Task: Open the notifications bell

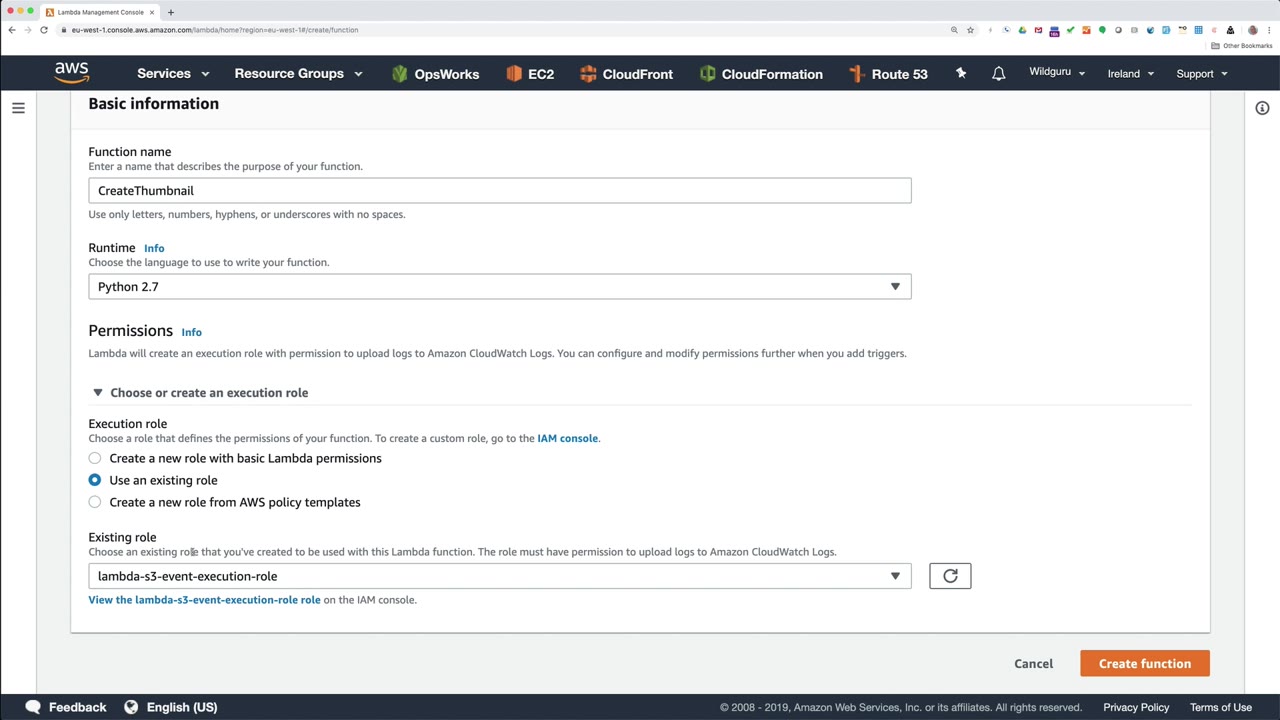Action: coord(998,73)
